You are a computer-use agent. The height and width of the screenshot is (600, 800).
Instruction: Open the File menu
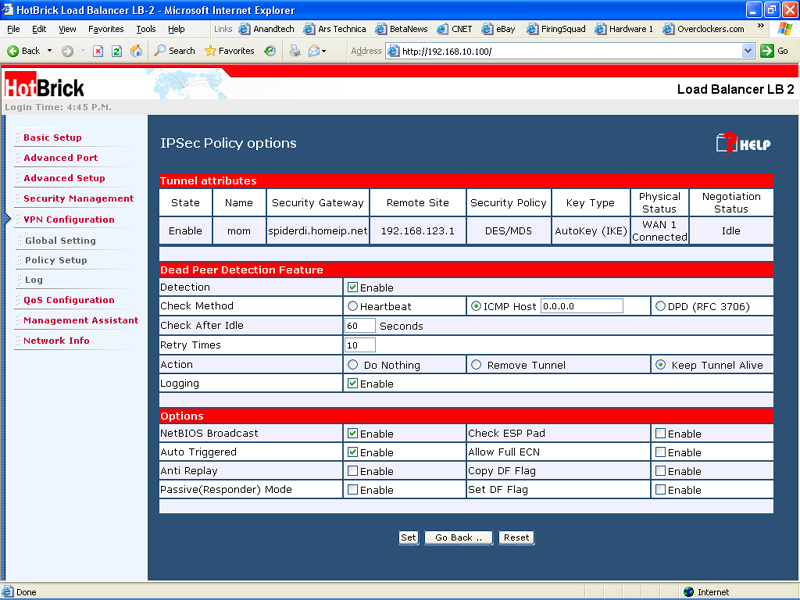pos(14,29)
